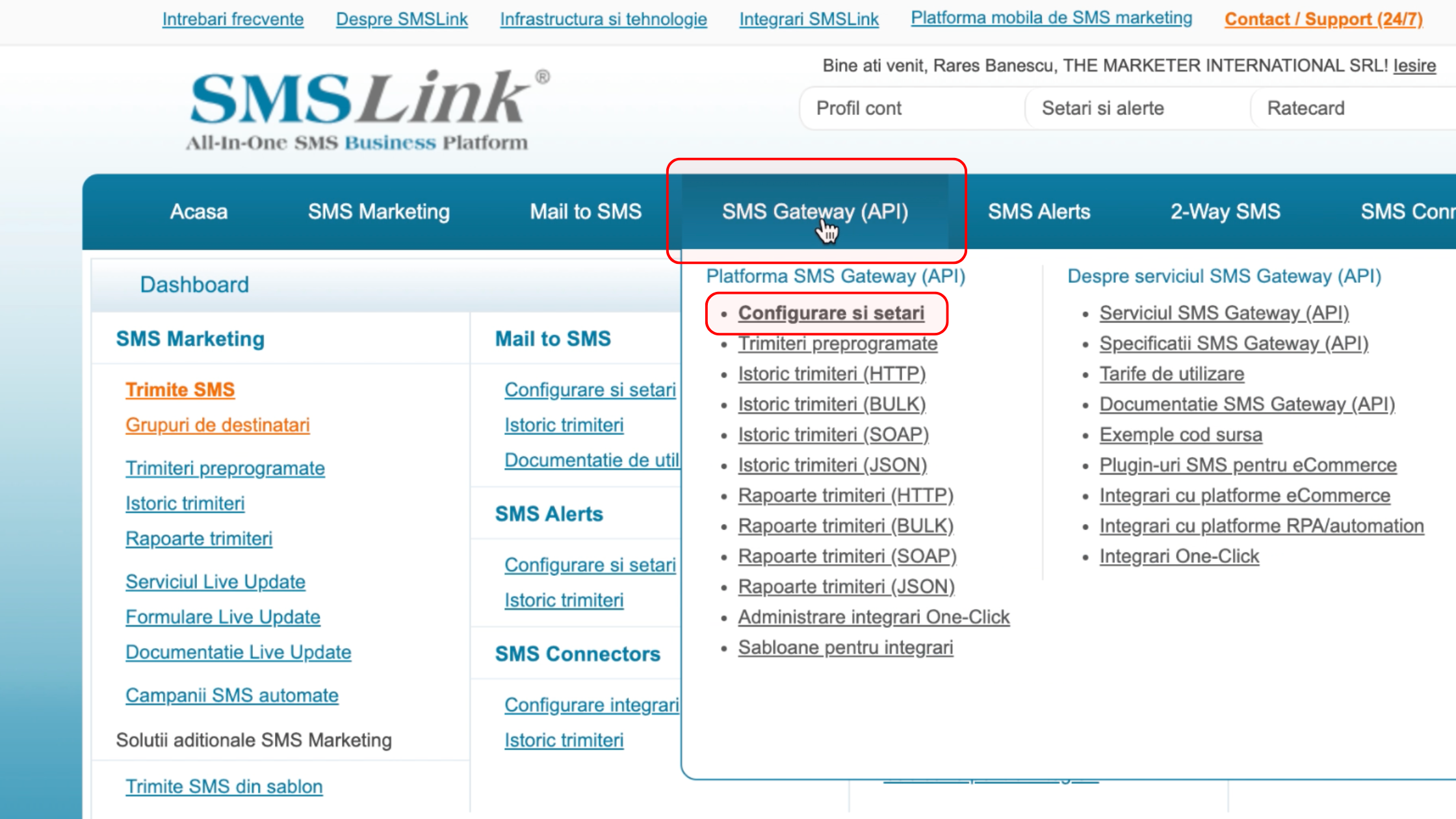Select 2-Way SMS in main navigation

click(x=1225, y=212)
